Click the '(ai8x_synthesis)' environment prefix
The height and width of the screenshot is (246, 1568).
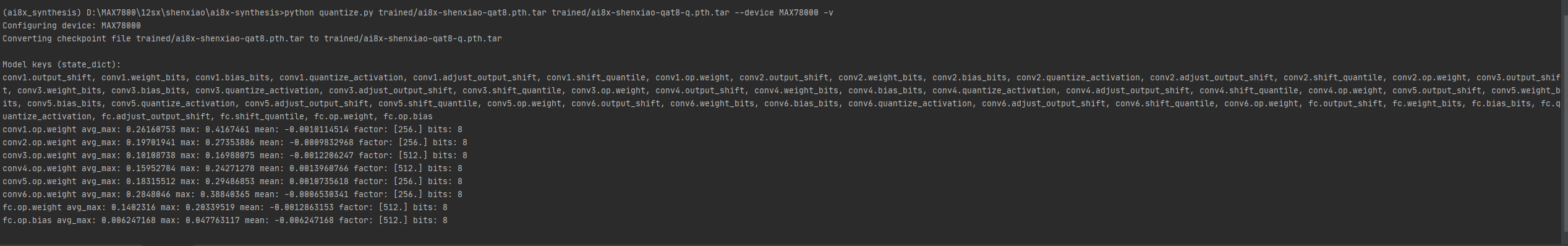click(x=42, y=12)
